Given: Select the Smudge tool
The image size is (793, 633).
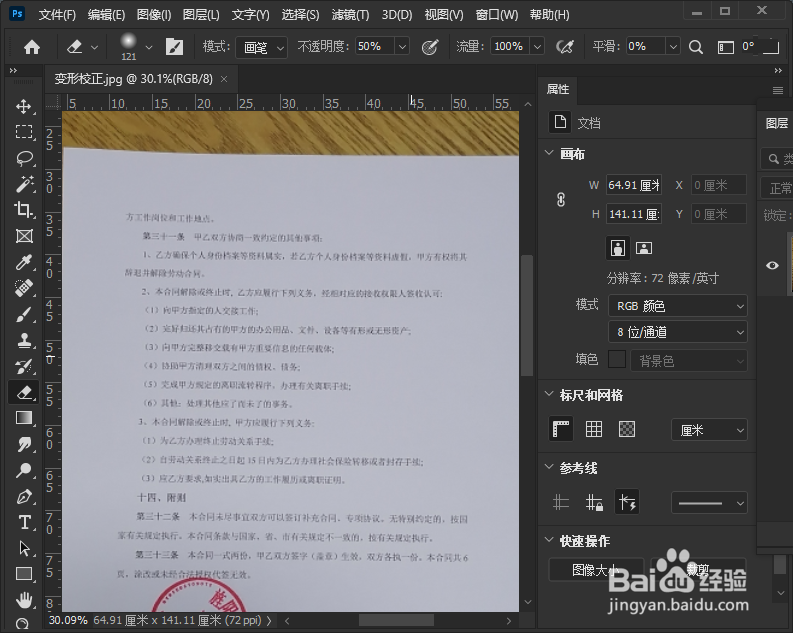Looking at the screenshot, I should click(x=23, y=444).
